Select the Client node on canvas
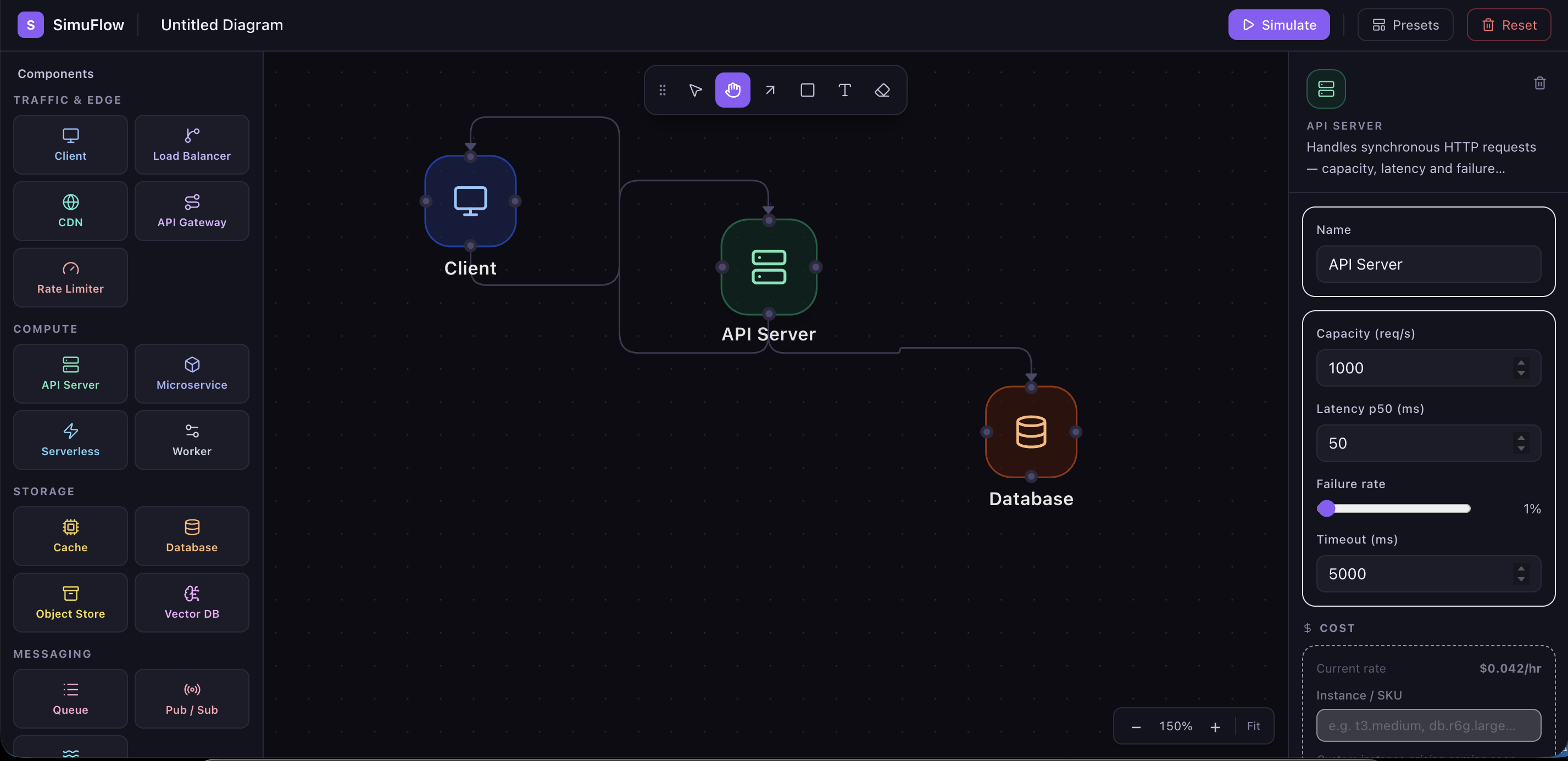 [470, 201]
